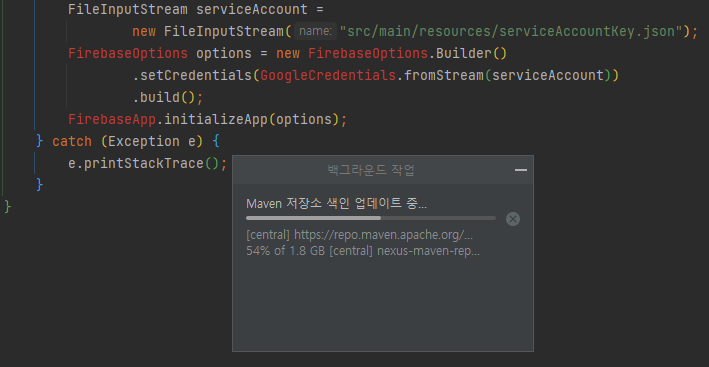The height and width of the screenshot is (367, 709).
Task: Click the 'Maven 저장소 색인 업데이트 중...' label
Action: [x=336, y=204]
